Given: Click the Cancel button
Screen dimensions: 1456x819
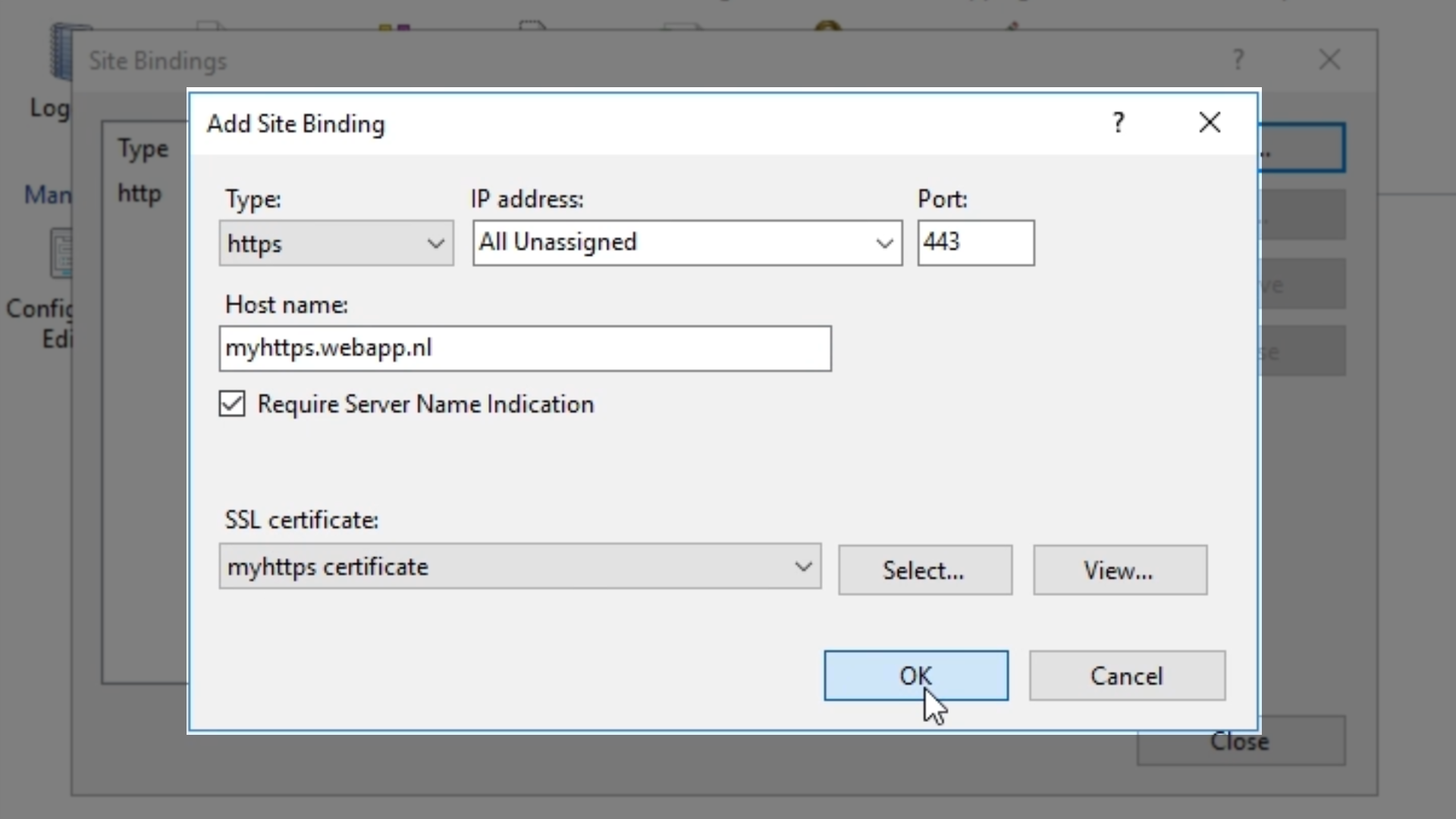Looking at the screenshot, I should tap(1126, 676).
